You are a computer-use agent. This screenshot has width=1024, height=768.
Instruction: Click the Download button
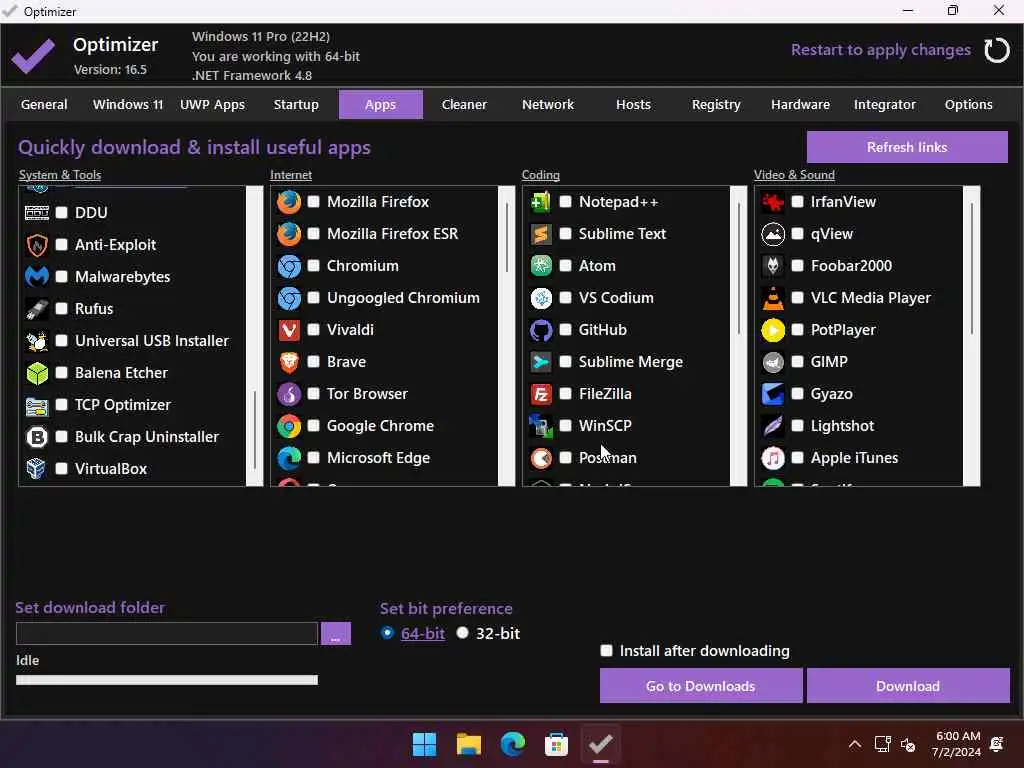point(908,686)
